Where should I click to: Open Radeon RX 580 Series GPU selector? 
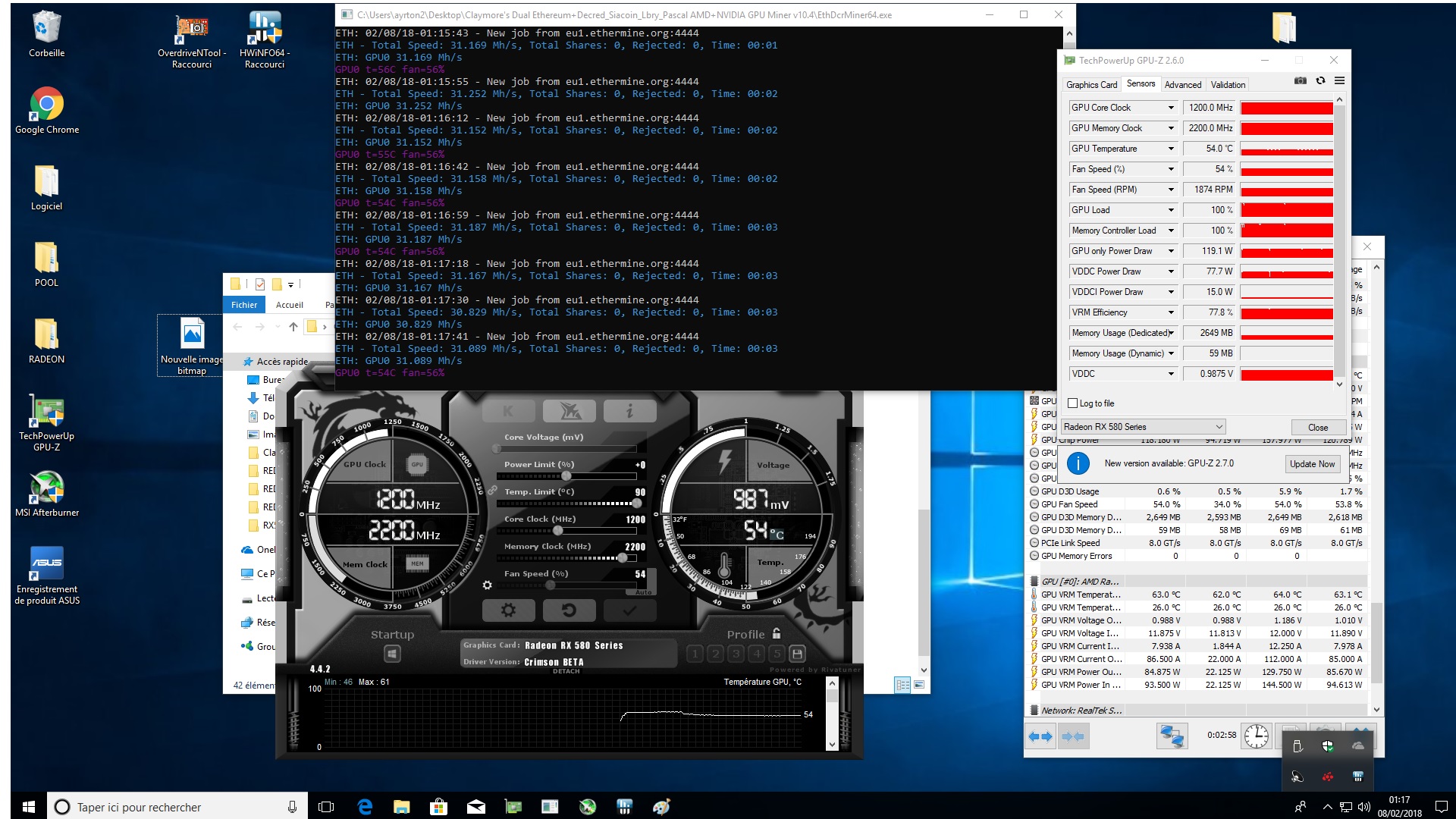click(x=1144, y=427)
